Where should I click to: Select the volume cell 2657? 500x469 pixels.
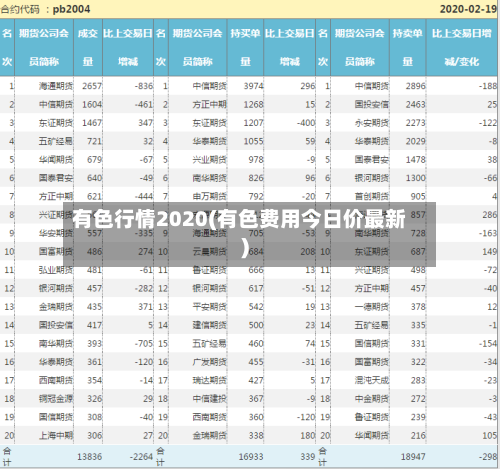pyautogui.click(x=92, y=86)
